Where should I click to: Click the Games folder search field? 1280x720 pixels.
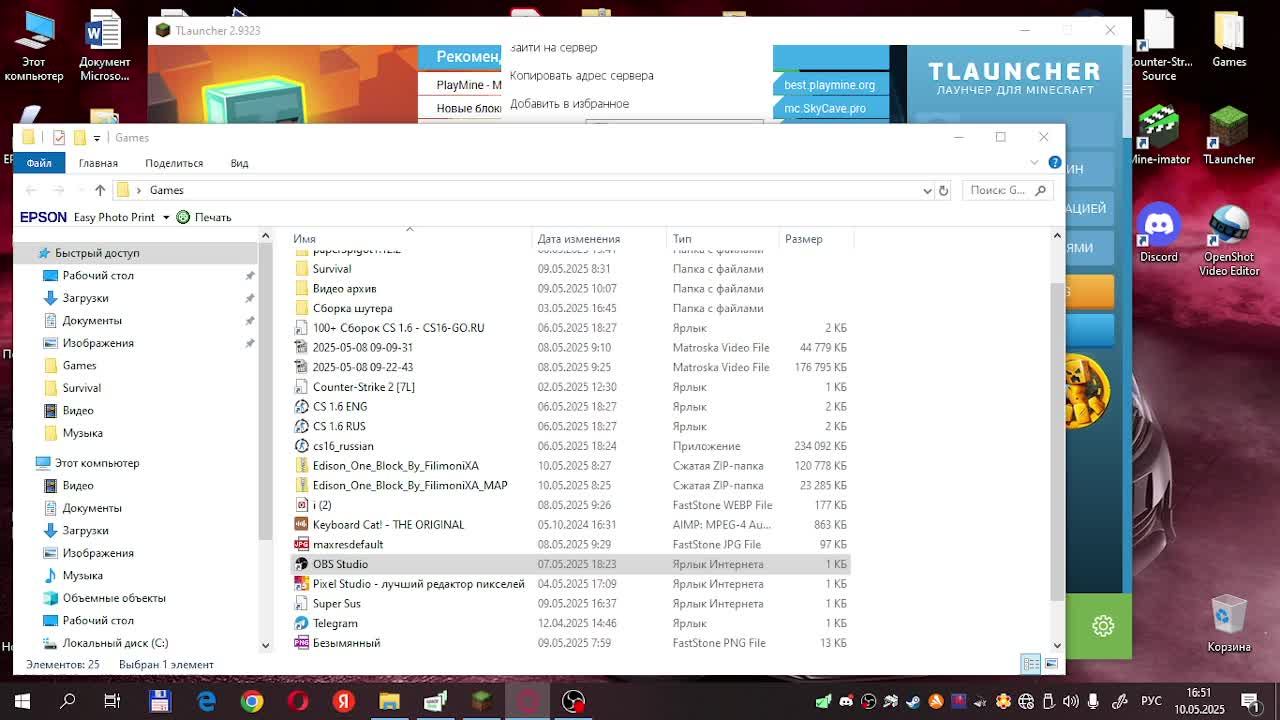click(x=1008, y=190)
